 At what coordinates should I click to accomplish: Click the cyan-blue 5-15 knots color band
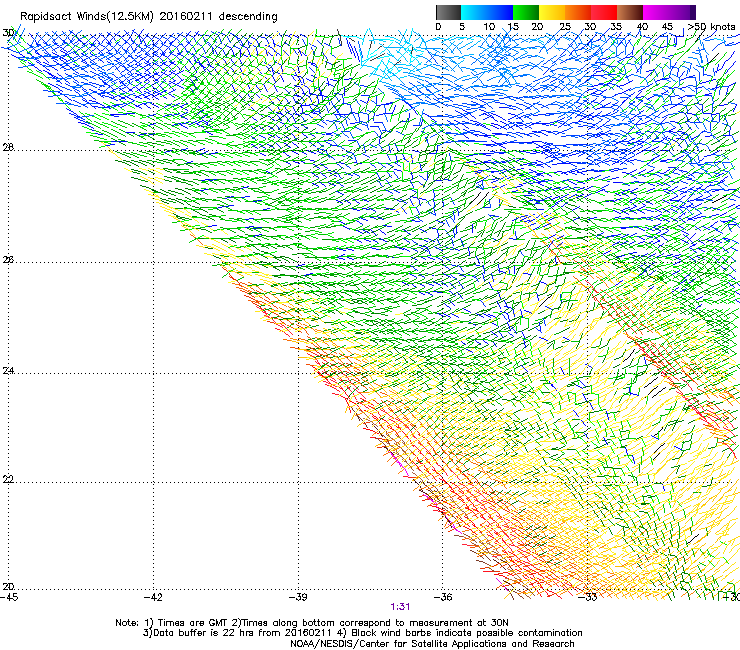(x=487, y=12)
